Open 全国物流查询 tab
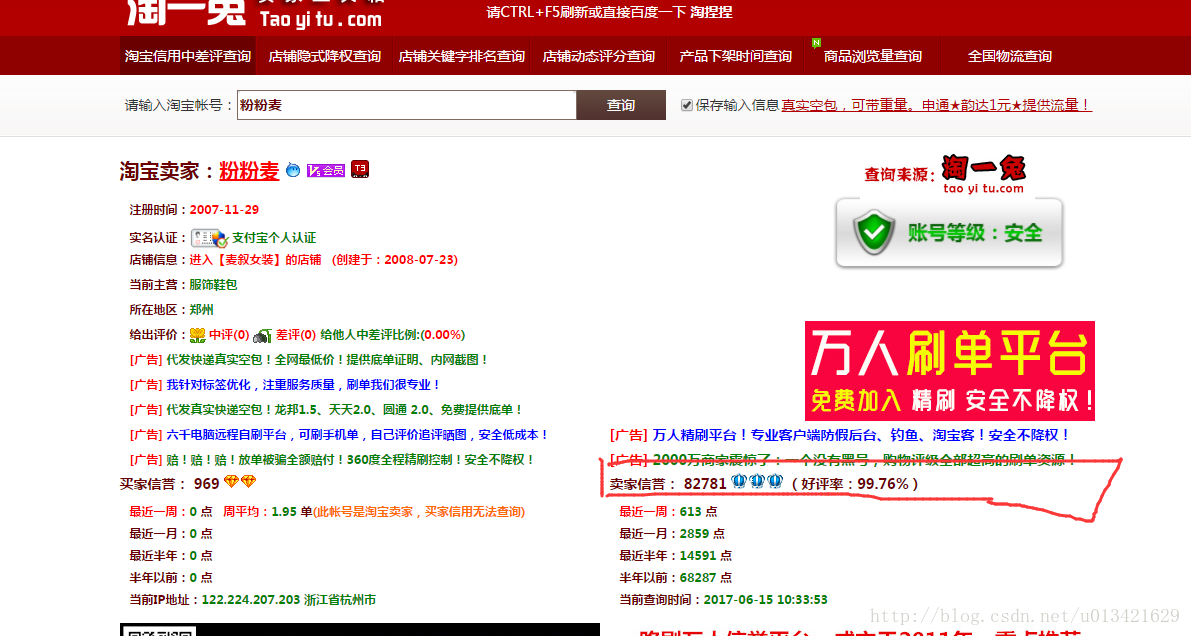1191x636 pixels. tap(1009, 56)
